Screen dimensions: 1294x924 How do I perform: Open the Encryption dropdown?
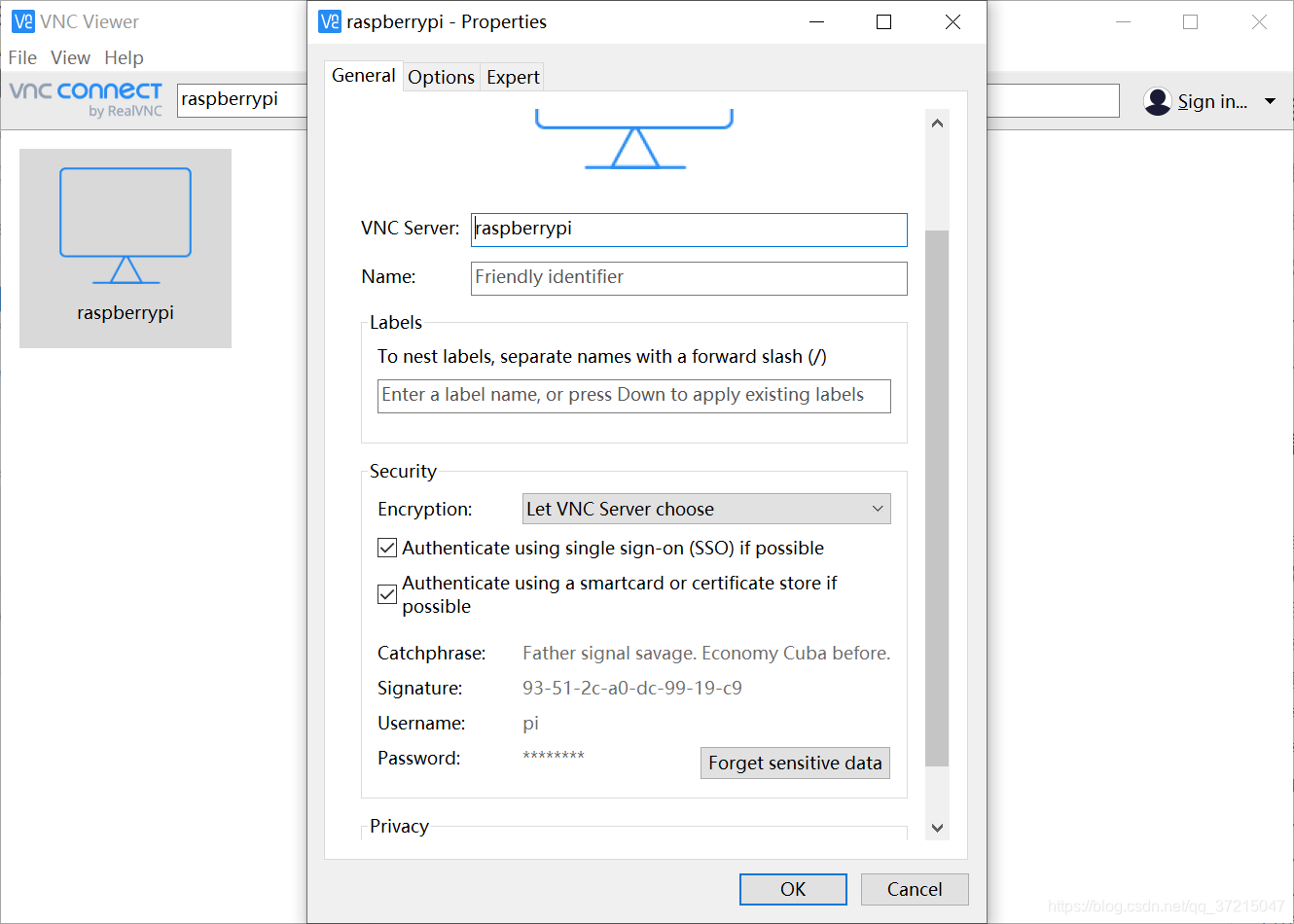click(x=706, y=509)
